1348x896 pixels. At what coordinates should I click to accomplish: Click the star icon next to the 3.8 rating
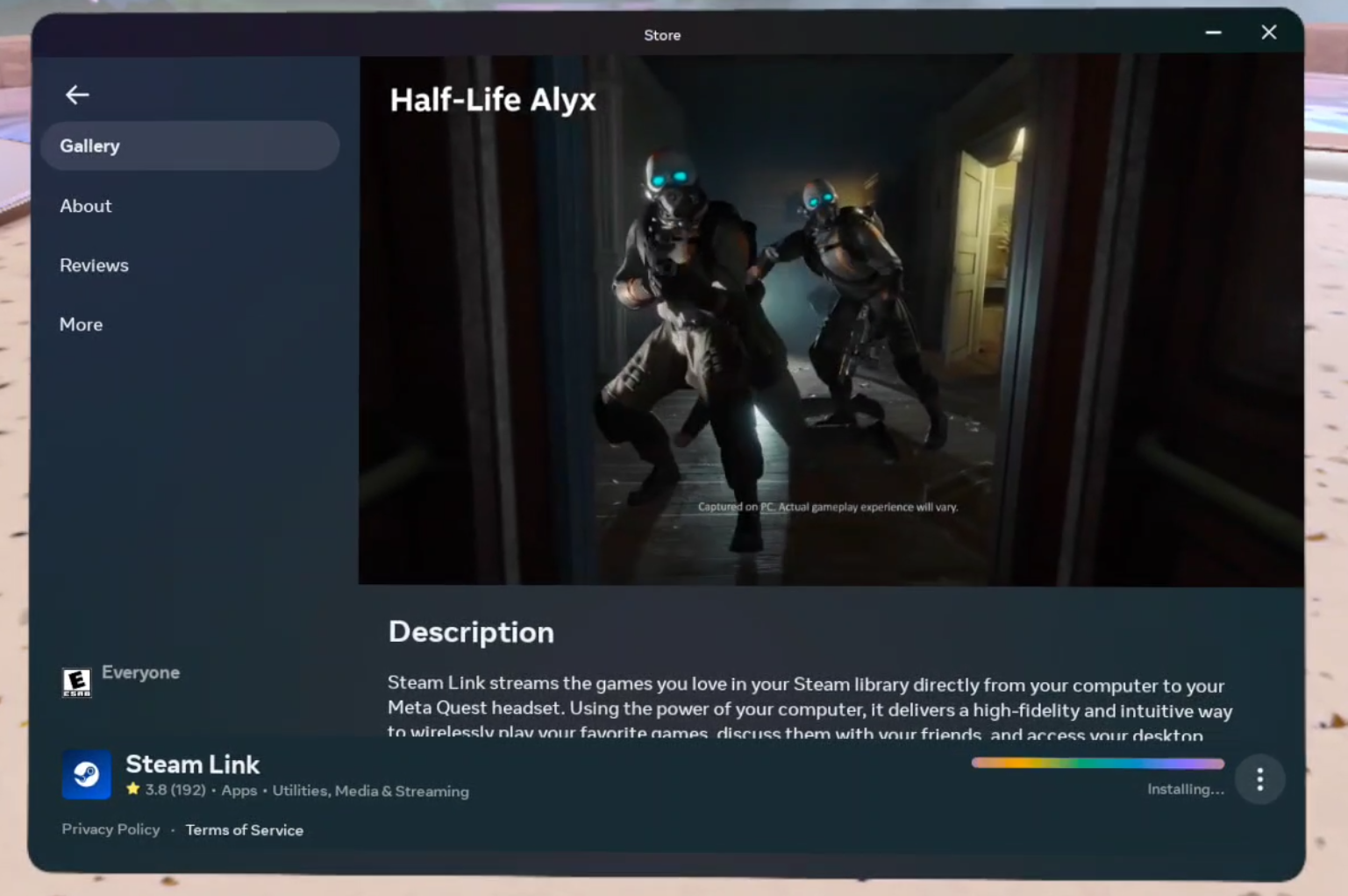pos(132,790)
